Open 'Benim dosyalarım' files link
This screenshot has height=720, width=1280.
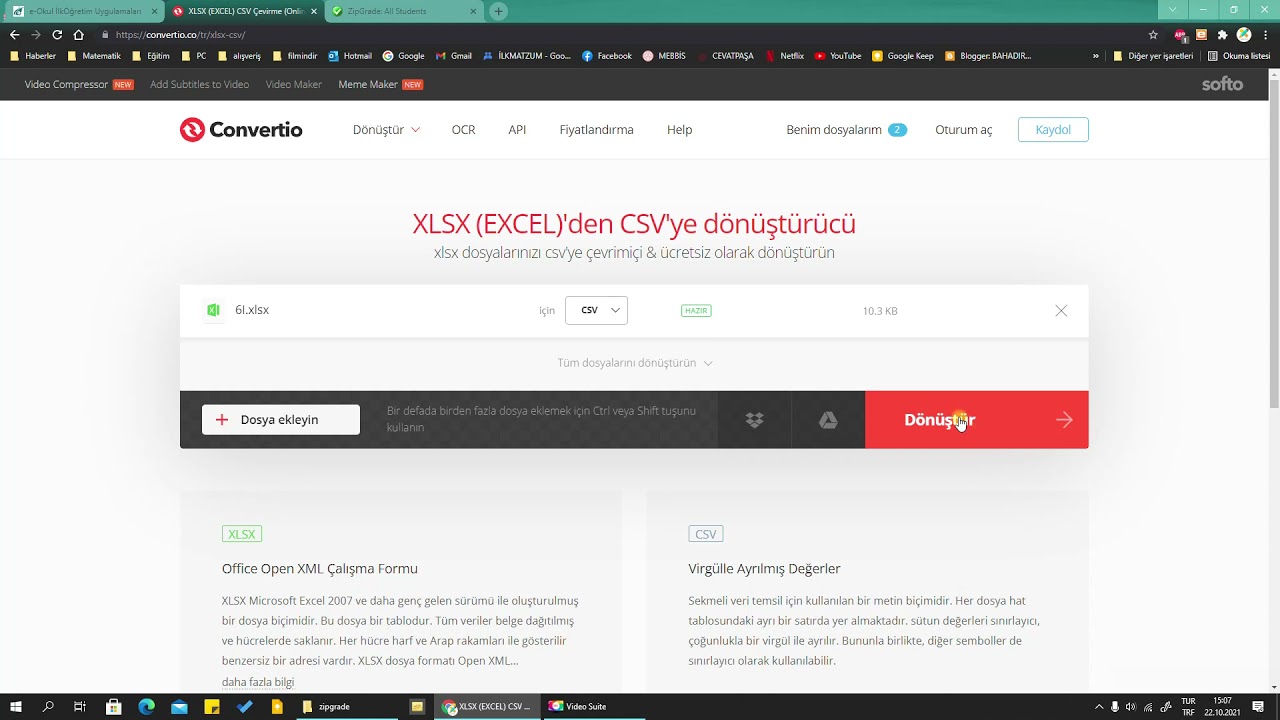click(846, 130)
